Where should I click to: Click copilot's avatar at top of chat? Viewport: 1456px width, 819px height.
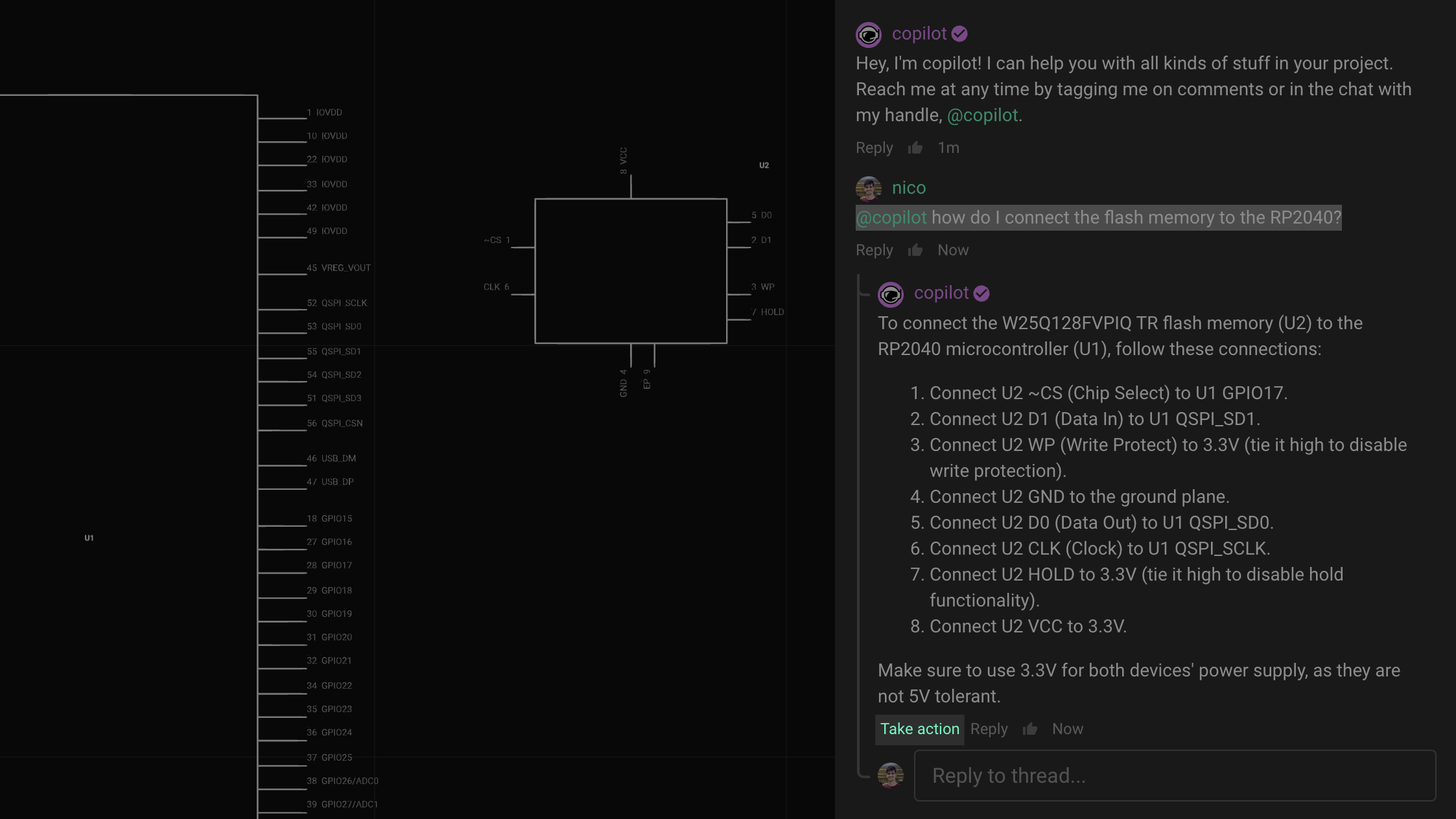coord(869,36)
